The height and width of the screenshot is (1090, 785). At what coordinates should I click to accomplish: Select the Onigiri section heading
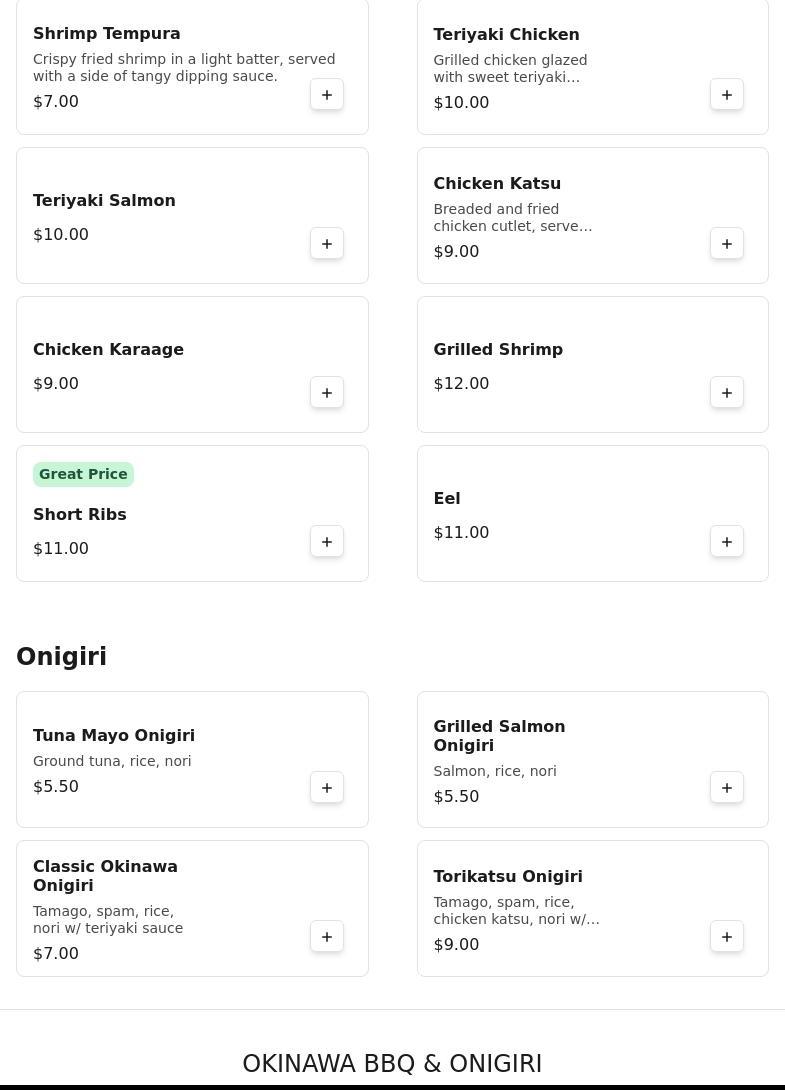(x=61, y=656)
